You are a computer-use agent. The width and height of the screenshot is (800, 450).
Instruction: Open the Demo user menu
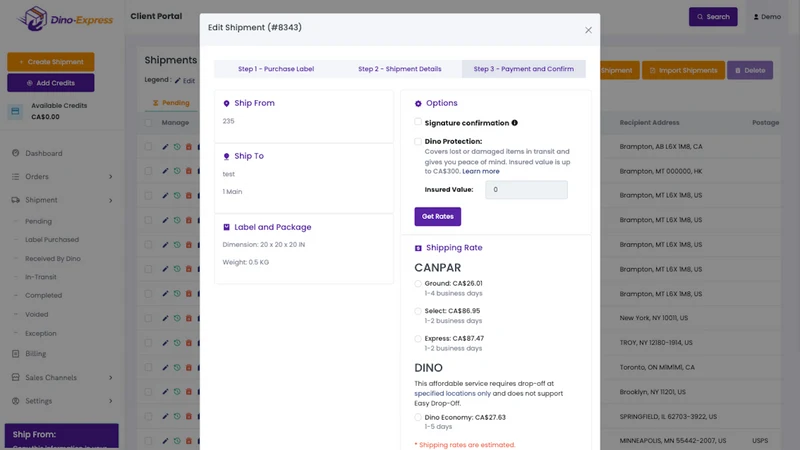pyautogui.click(x=767, y=17)
